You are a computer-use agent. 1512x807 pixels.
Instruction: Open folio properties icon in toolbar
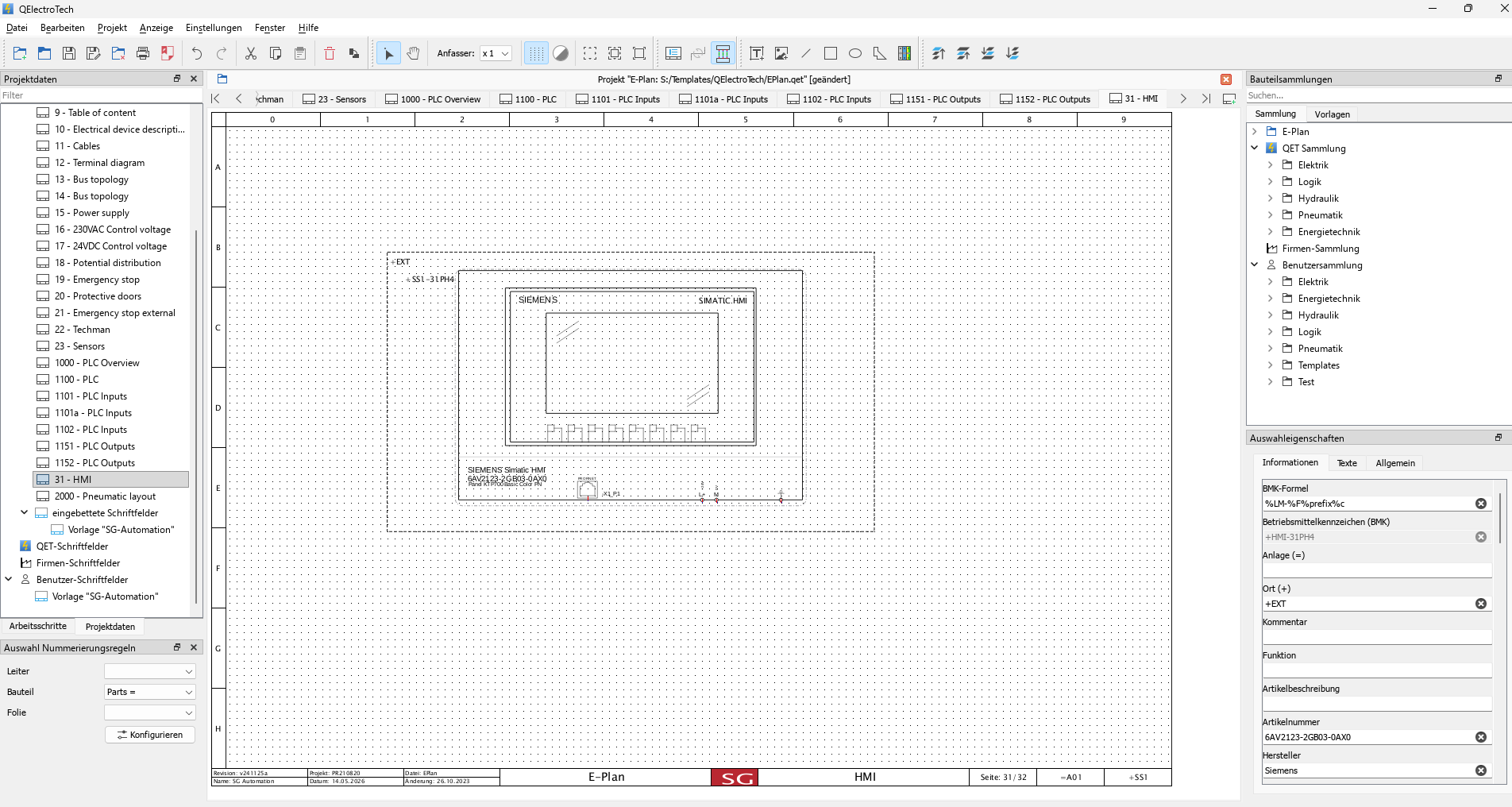(x=673, y=53)
